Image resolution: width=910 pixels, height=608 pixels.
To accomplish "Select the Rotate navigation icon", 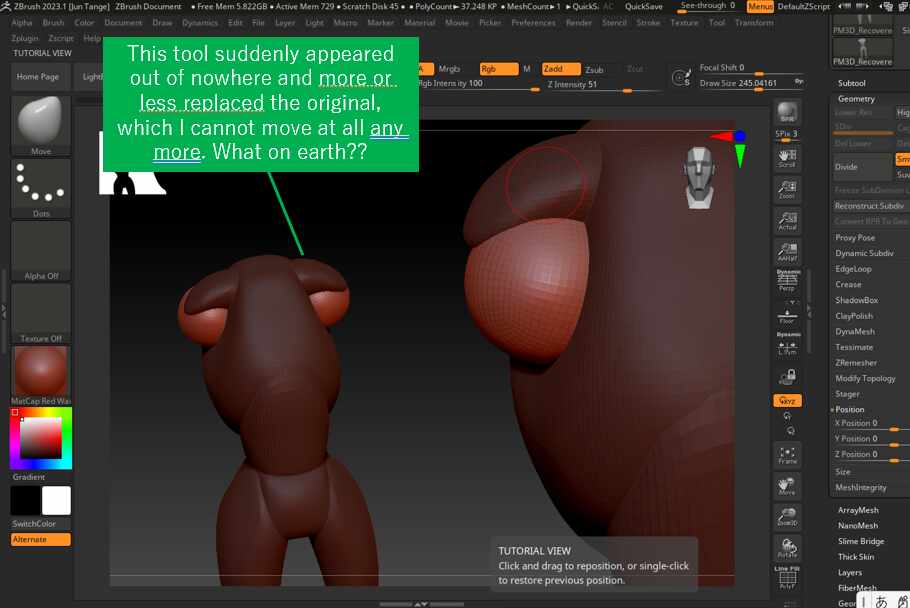I will pyautogui.click(x=787, y=547).
